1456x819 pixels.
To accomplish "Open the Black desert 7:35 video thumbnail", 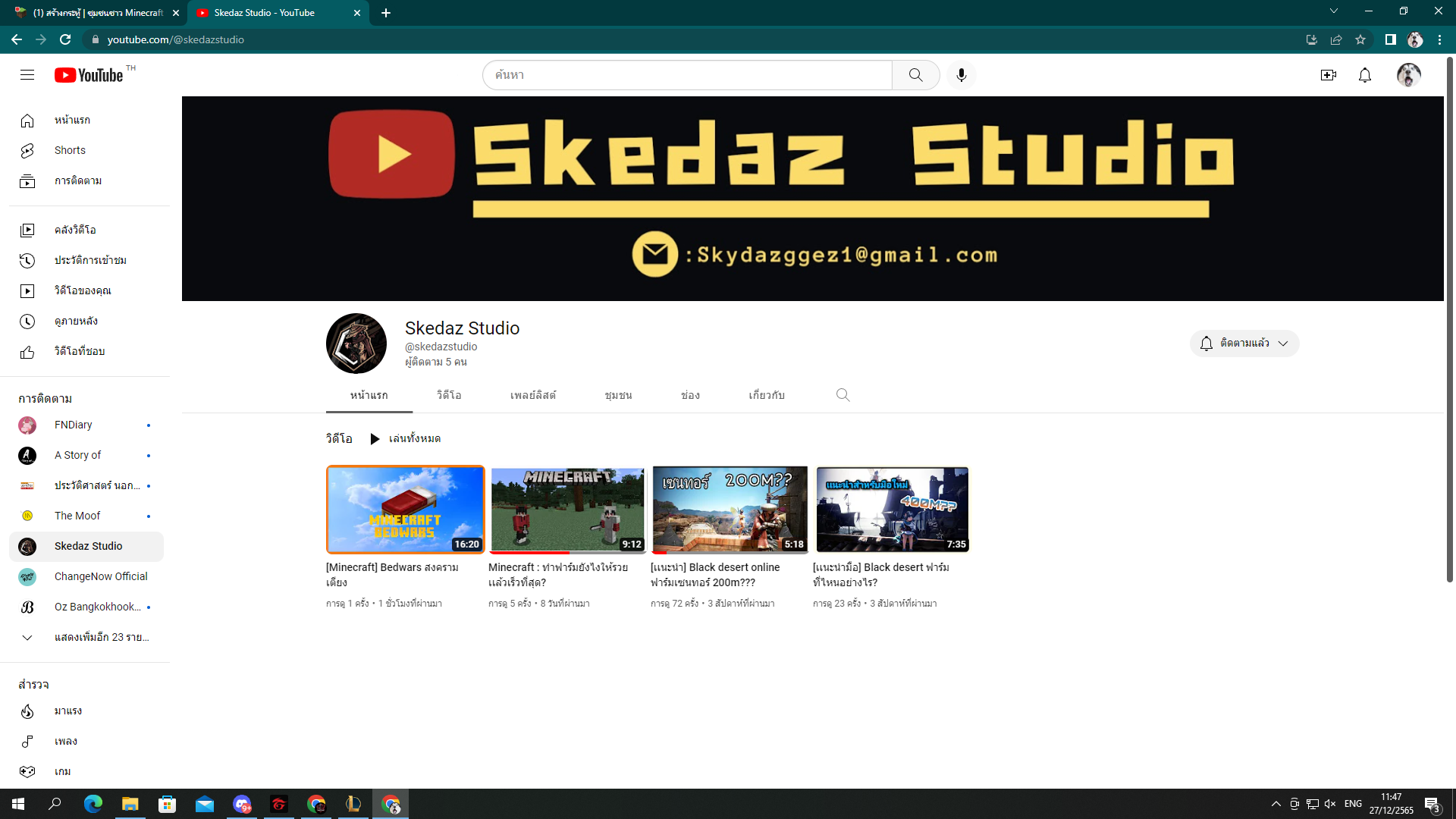I will pyautogui.click(x=892, y=510).
